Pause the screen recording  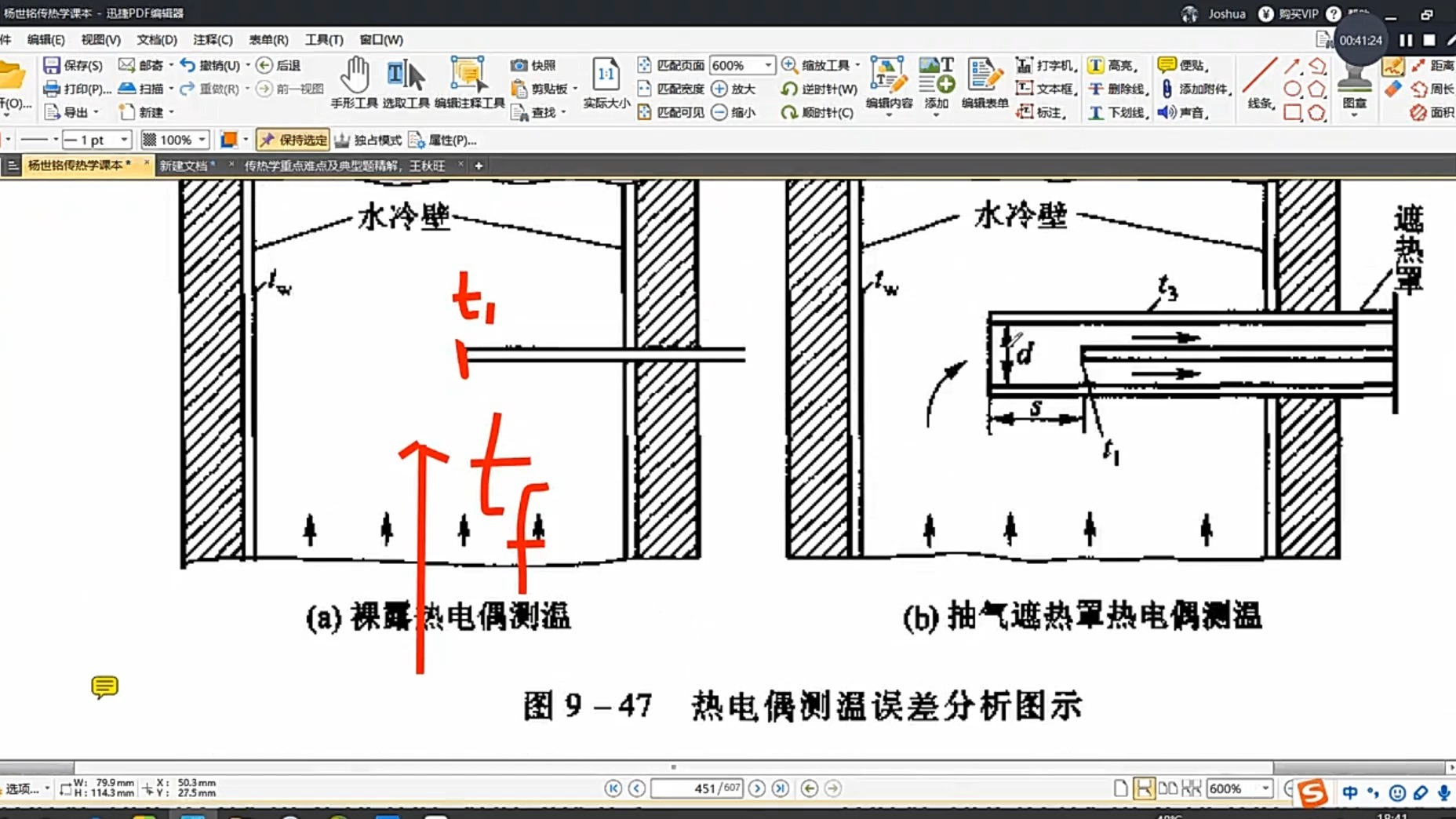coord(1406,40)
